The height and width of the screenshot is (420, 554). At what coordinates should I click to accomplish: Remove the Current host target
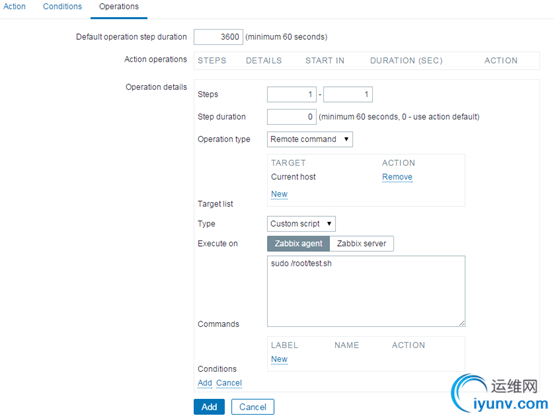pos(397,177)
